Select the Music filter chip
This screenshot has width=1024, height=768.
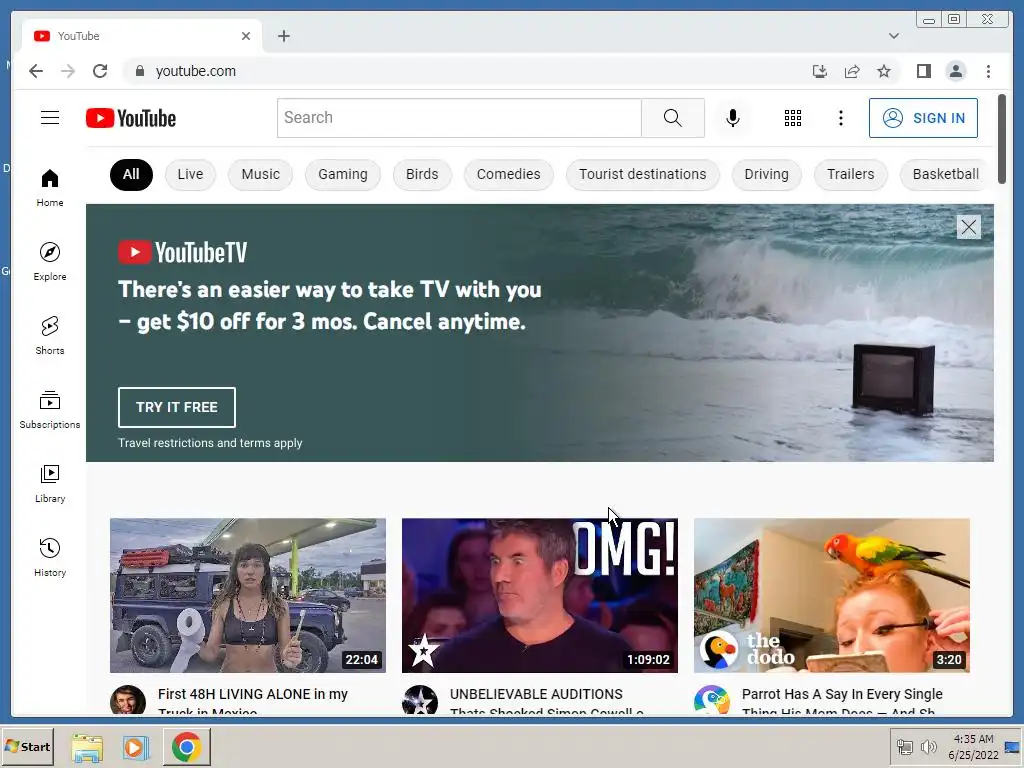261,174
